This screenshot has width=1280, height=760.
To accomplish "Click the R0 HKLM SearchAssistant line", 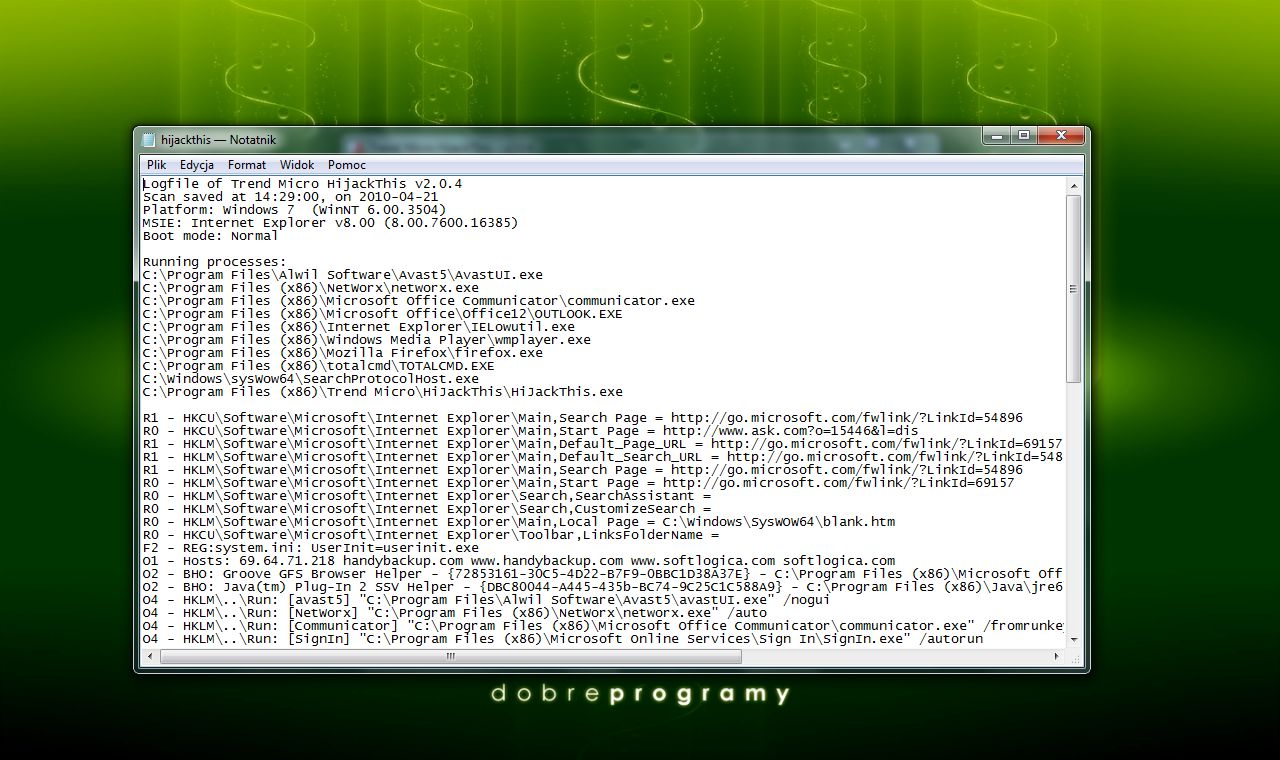I will click(x=426, y=496).
